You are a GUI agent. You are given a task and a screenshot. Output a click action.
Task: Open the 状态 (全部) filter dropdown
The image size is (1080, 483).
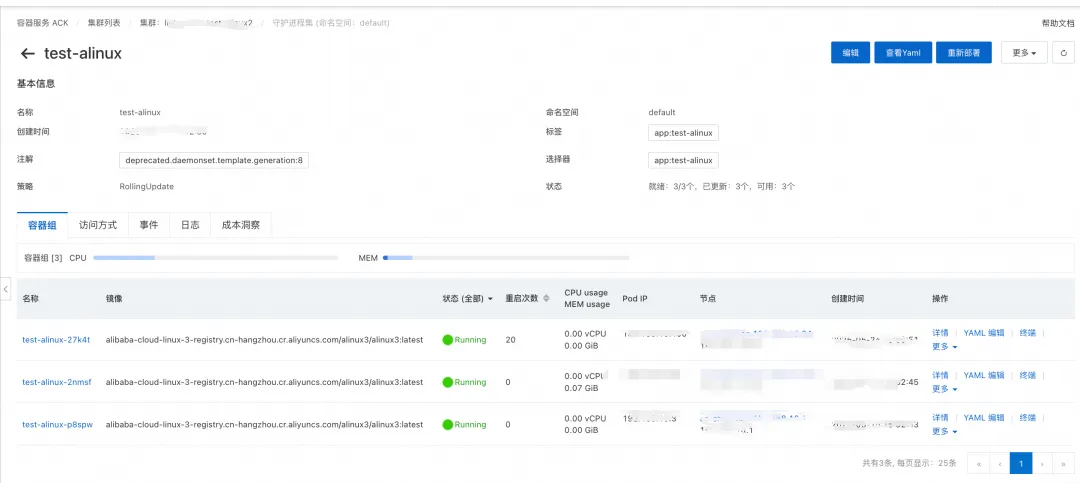(468, 298)
